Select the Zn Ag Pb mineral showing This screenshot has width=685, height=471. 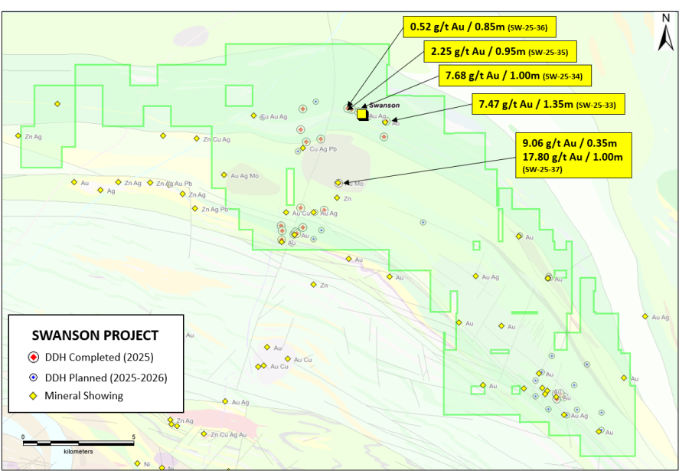tap(196, 209)
